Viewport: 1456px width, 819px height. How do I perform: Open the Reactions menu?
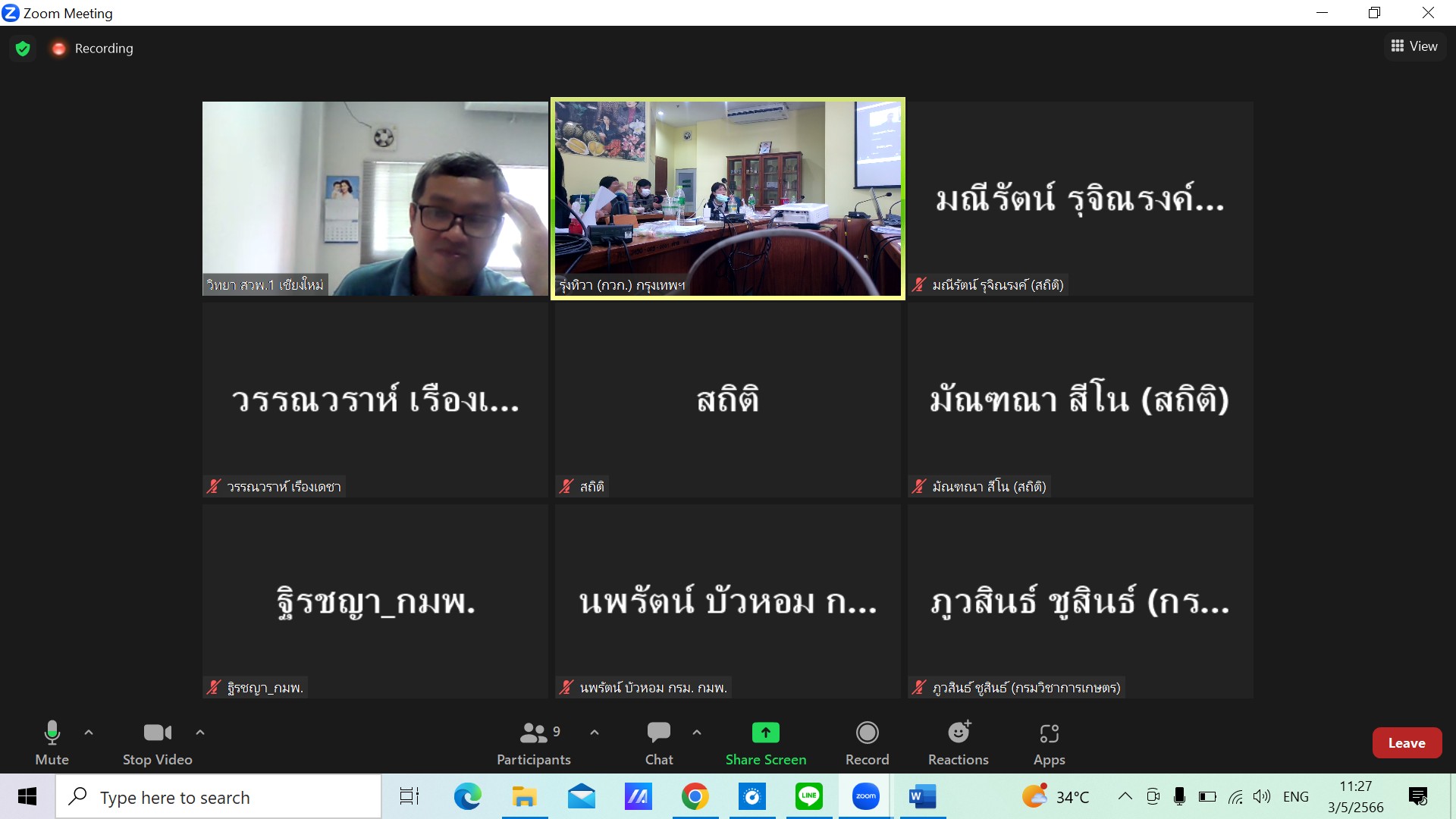[x=959, y=743]
